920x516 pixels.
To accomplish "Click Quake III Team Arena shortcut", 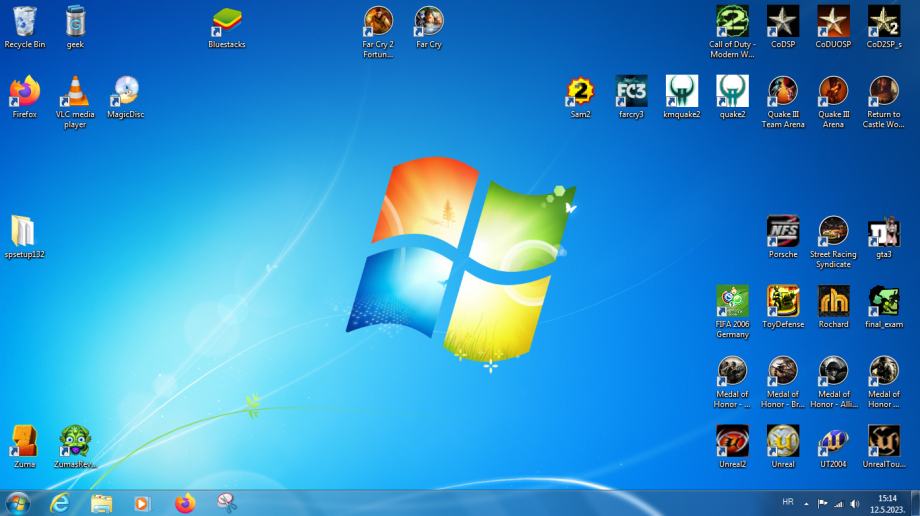I will (x=783, y=102).
